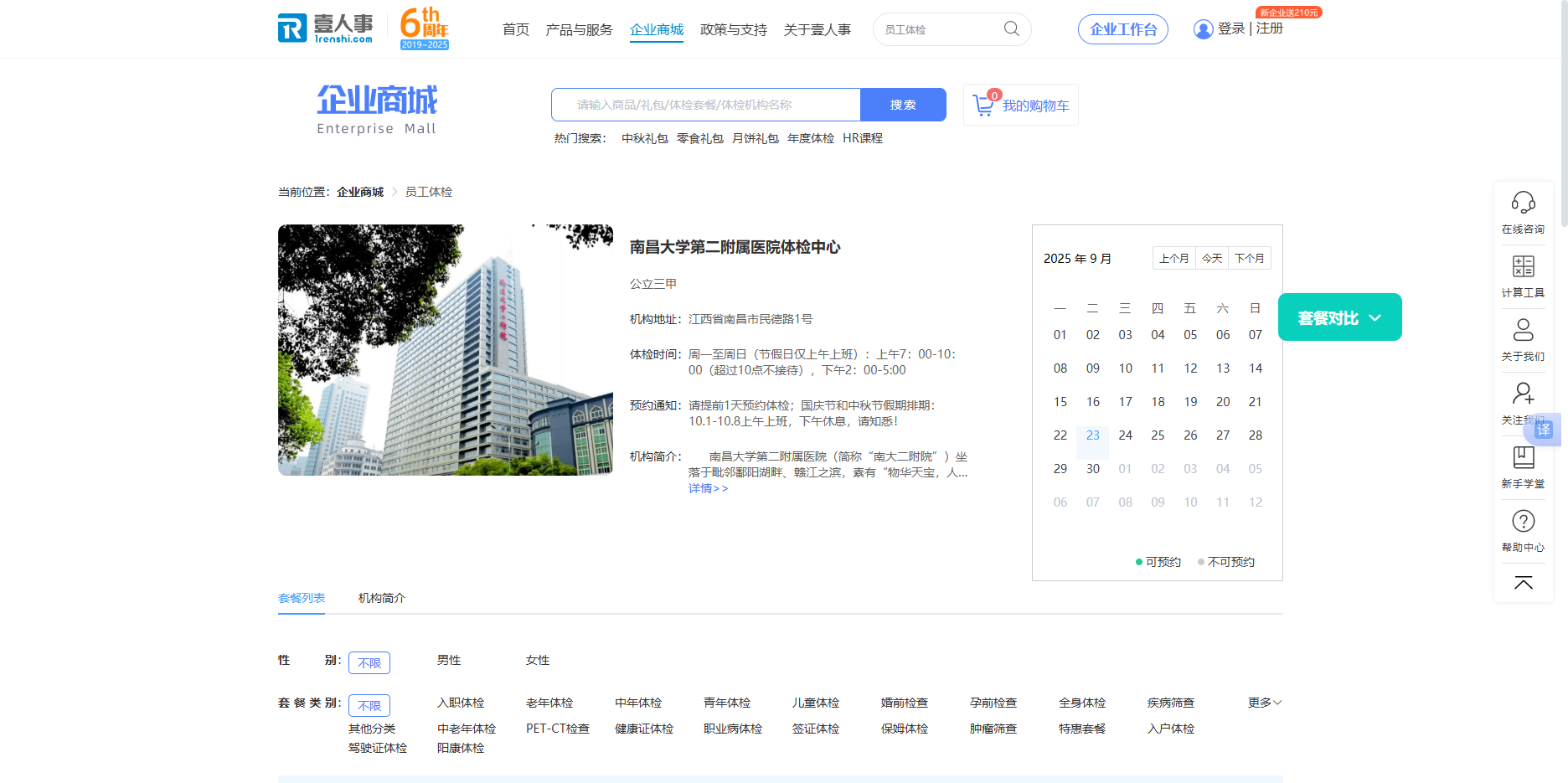The width and height of the screenshot is (1568, 783).
Task: Open 产品与服务 navigation menu
Action: 579,29
